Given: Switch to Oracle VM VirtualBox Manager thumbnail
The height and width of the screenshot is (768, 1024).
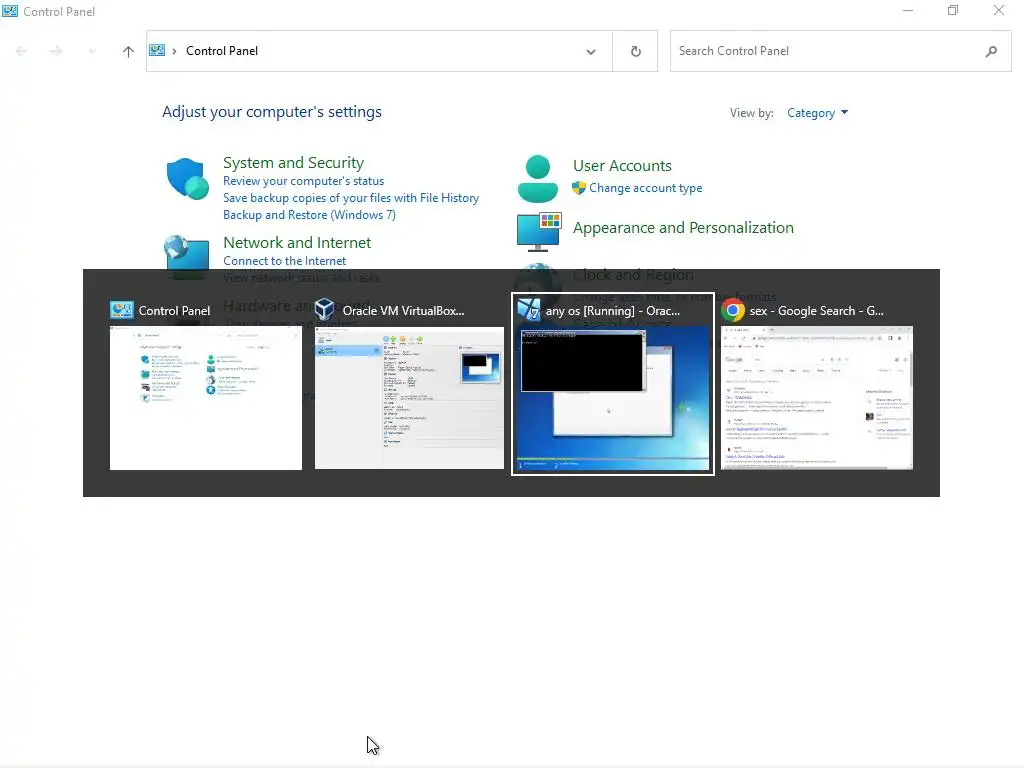Looking at the screenshot, I should pyautogui.click(x=409, y=398).
